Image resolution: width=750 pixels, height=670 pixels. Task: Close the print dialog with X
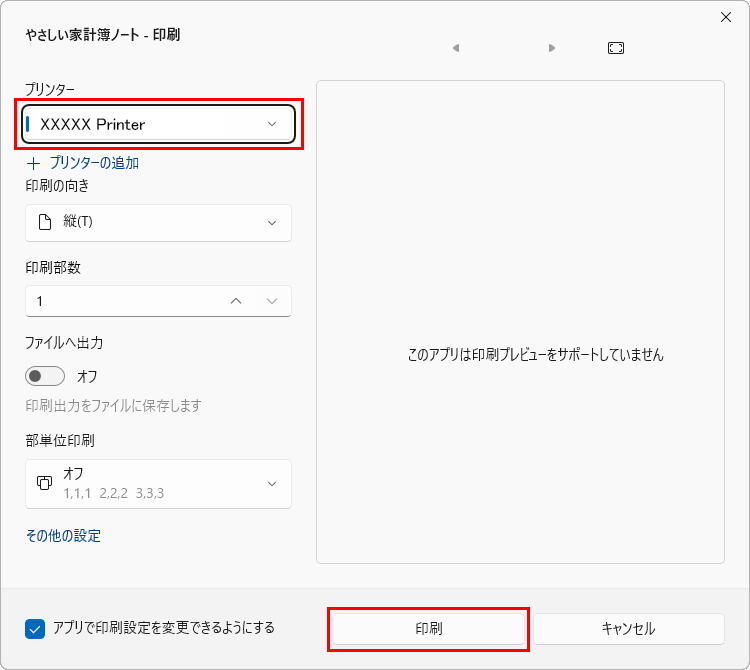pos(726,17)
